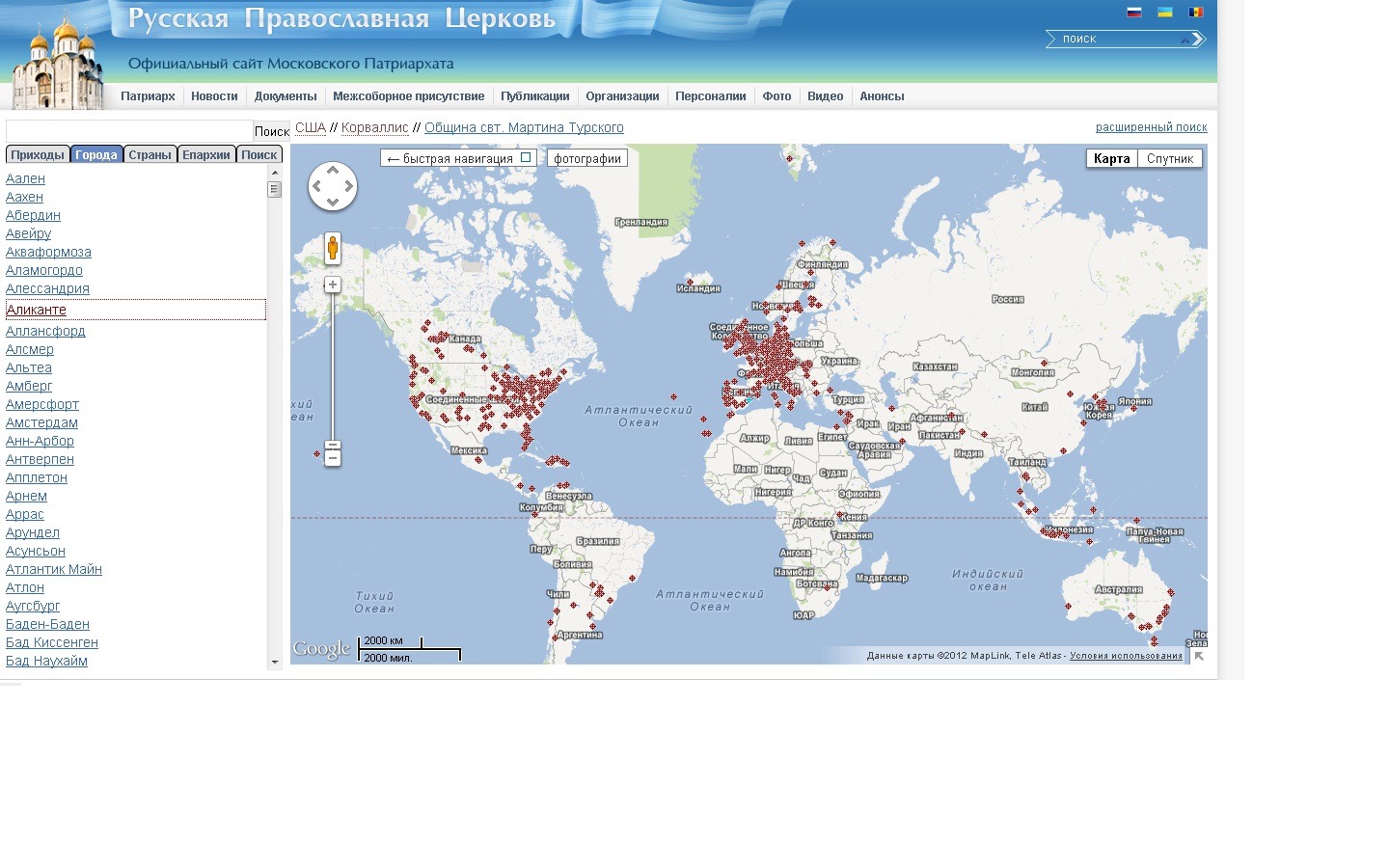The width and height of the screenshot is (1389, 868).
Task: Pan the map right with the navigation arrow
Action: pos(349,186)
